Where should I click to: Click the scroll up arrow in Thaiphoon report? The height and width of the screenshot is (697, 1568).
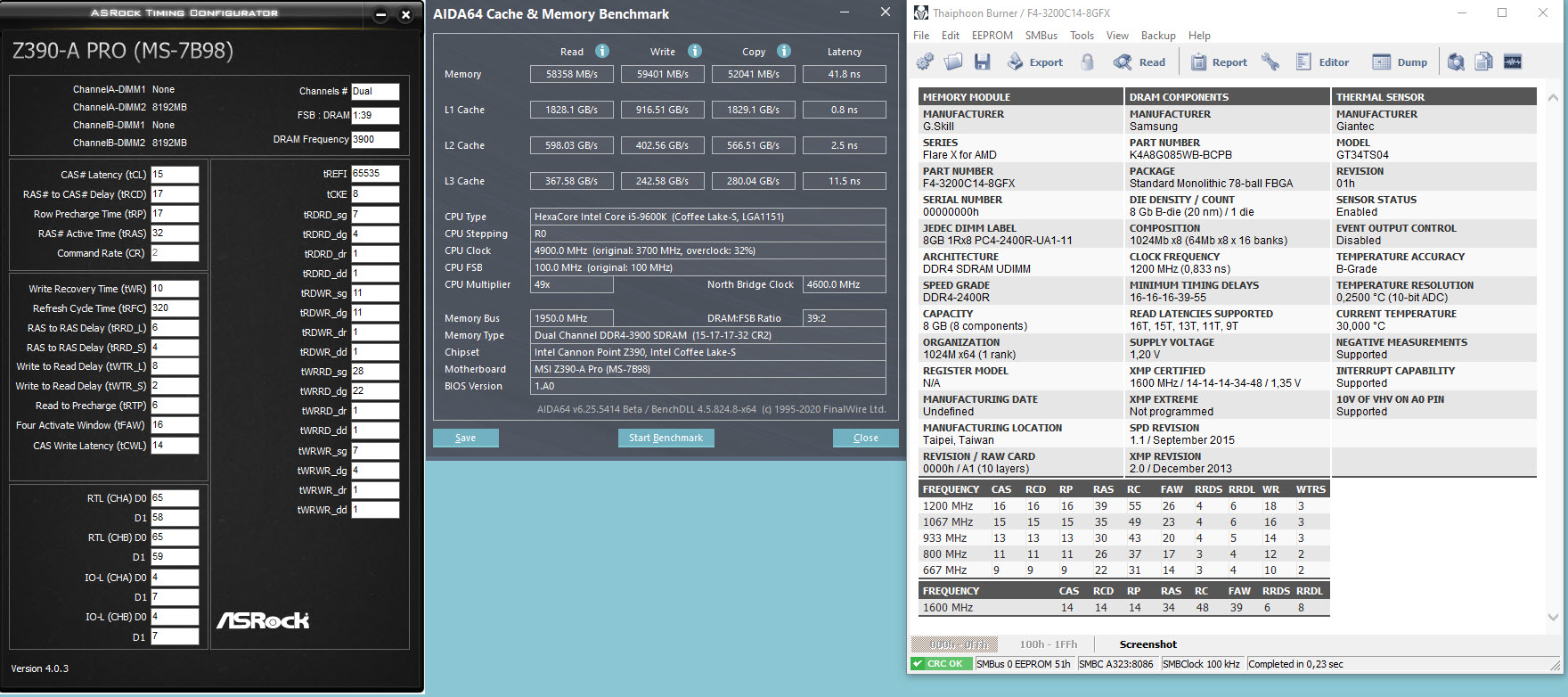coord(1553,97)
